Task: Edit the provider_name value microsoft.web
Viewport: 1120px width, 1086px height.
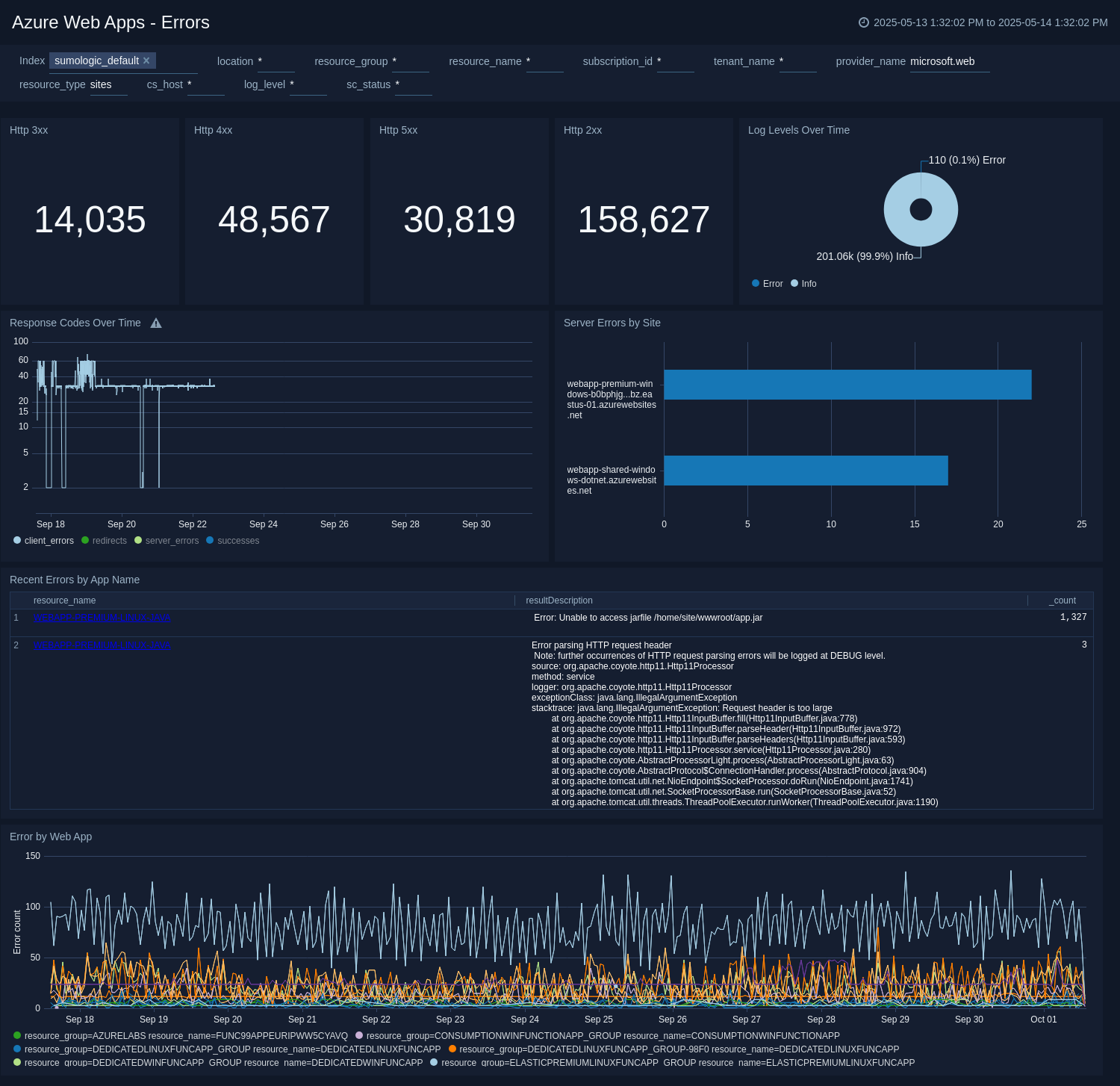Action: 950,62
